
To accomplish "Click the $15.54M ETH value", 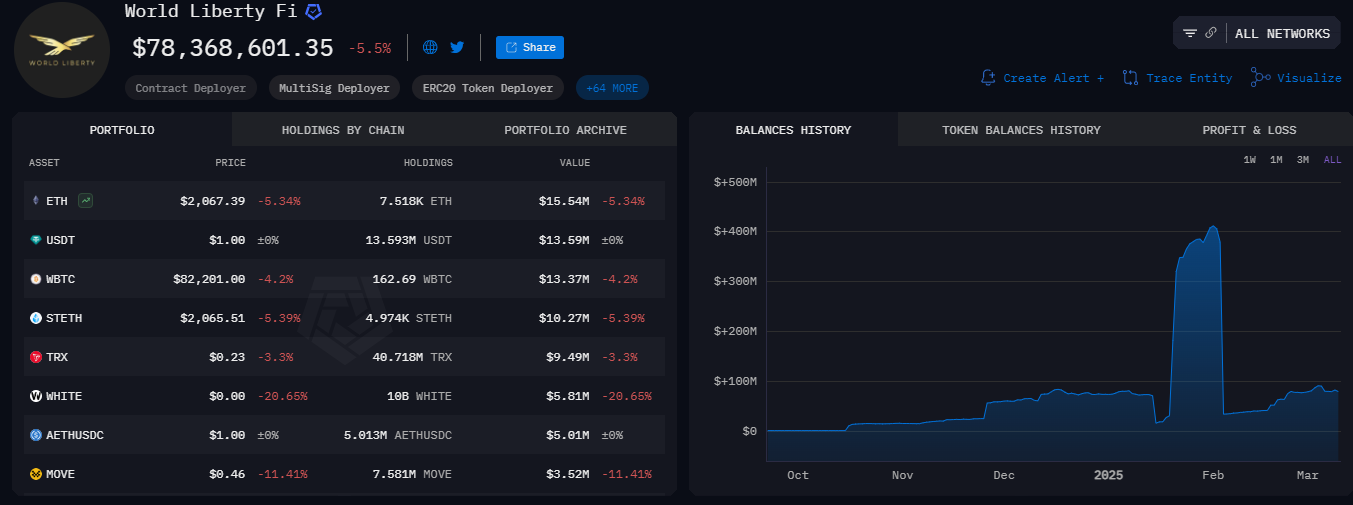I will [x=564, y=201].
